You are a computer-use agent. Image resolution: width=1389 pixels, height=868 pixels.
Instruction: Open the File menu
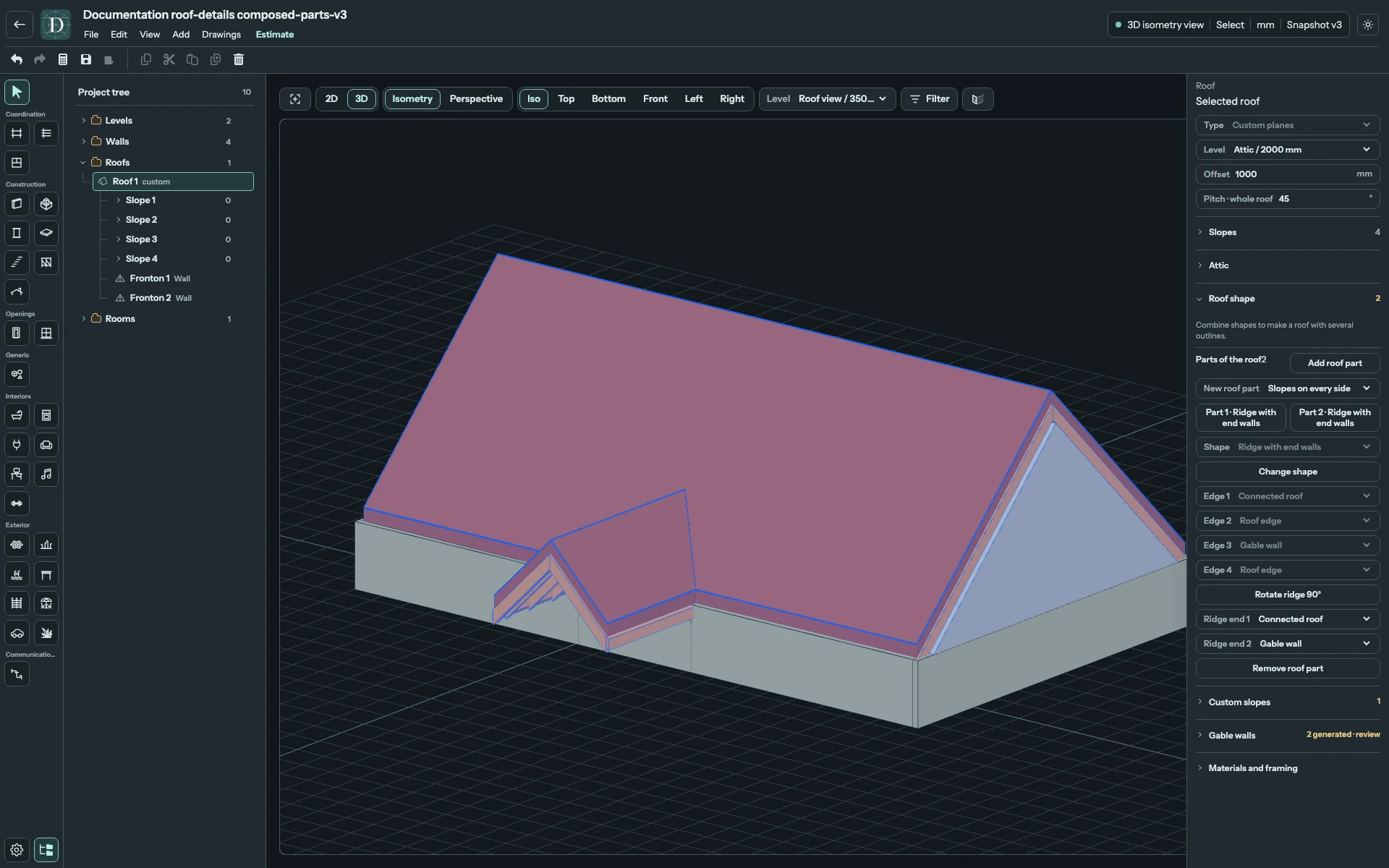tap(91, 35)
